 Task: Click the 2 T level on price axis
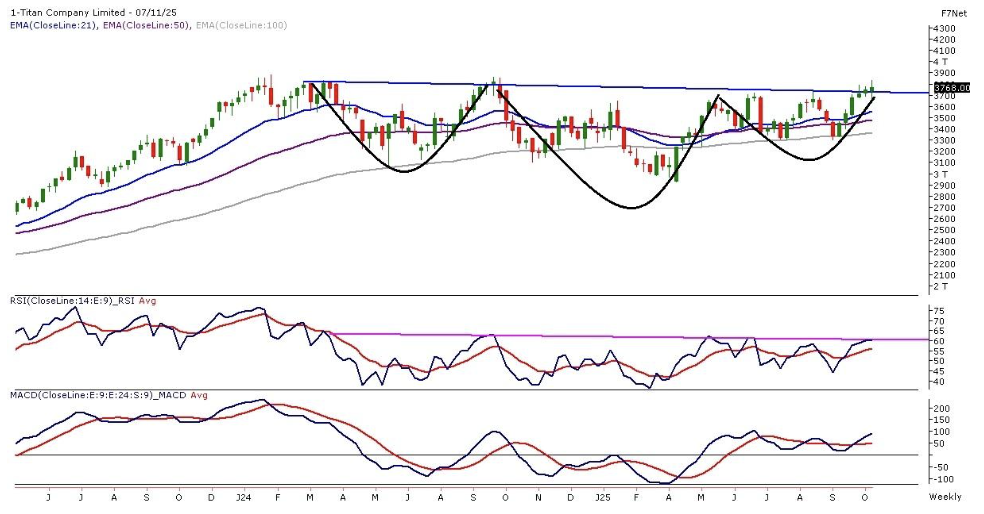tap(942, 287)
